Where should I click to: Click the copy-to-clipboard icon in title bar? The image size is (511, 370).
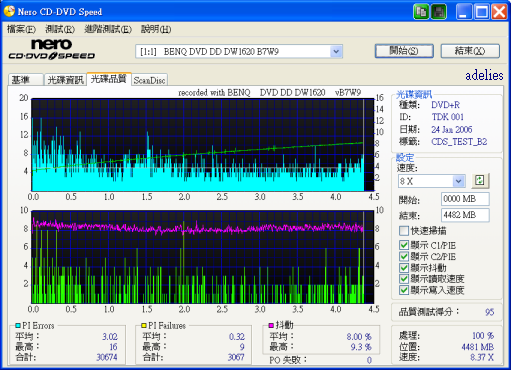(421, 12)
